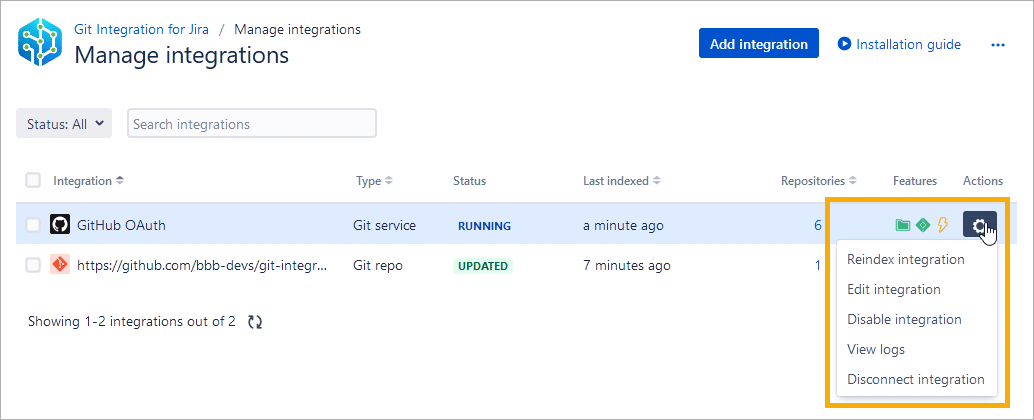
Task: Click the green diamond feature icon
Action: [x=923, y=225]
